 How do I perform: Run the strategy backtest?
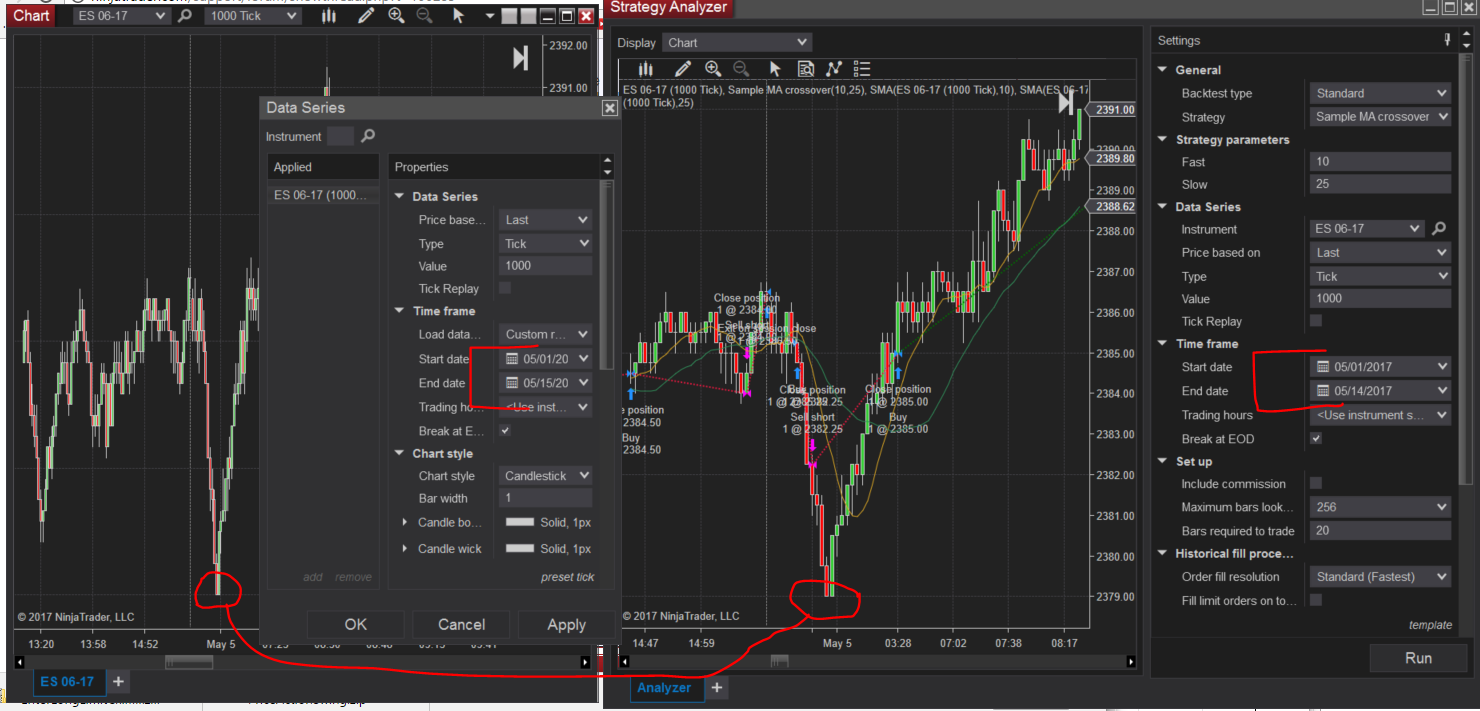click(1418, 658)
